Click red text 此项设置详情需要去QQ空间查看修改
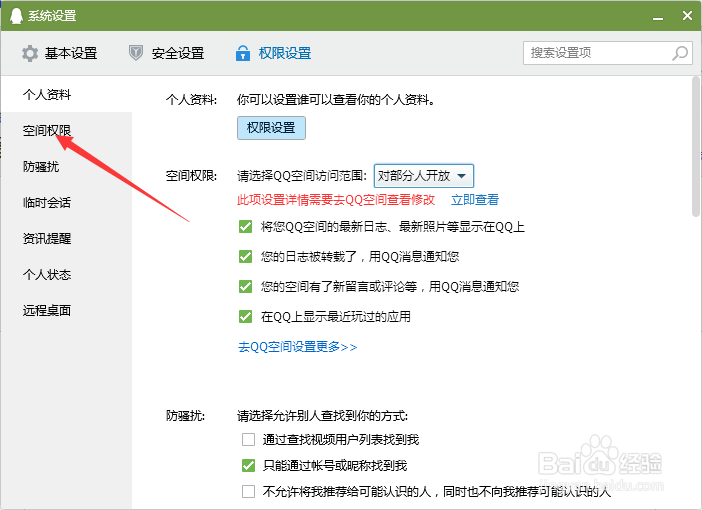 pyautogui.click(x=336, y=200)
